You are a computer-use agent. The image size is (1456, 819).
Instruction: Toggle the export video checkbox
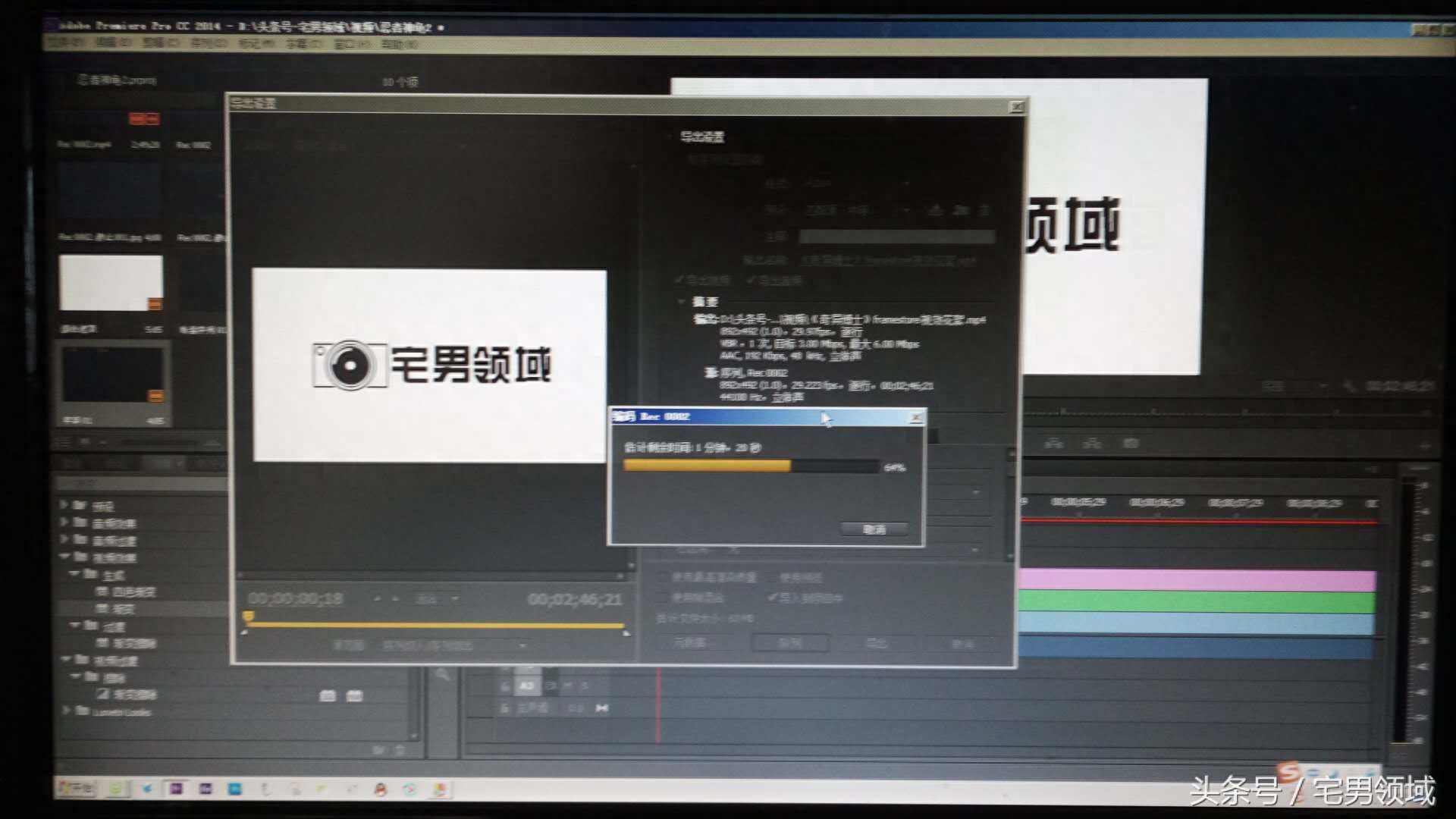tap(679, 281)
